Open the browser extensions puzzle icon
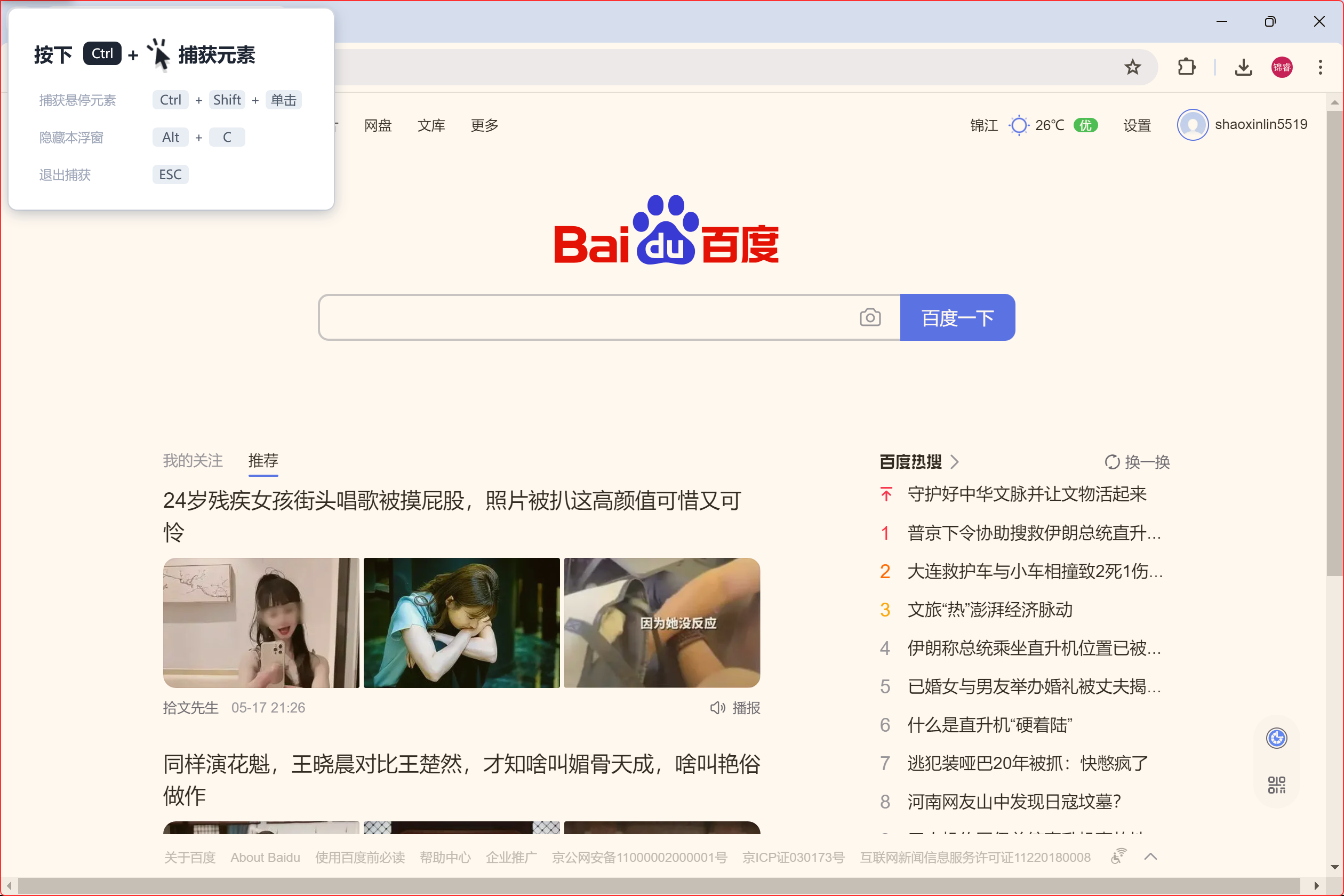Screen dimensions: 1344x896 (1186, 67)
